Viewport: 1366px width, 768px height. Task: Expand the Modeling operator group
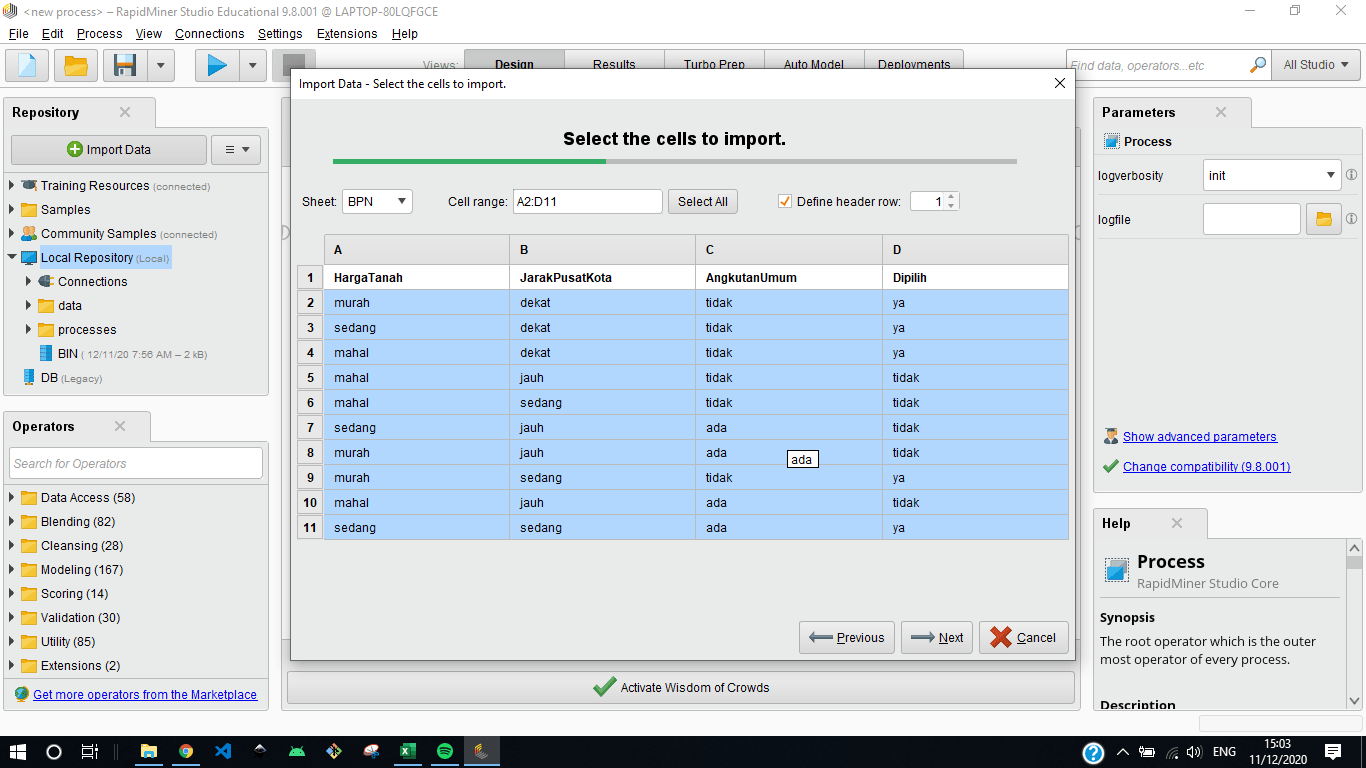tap(12, 570)
